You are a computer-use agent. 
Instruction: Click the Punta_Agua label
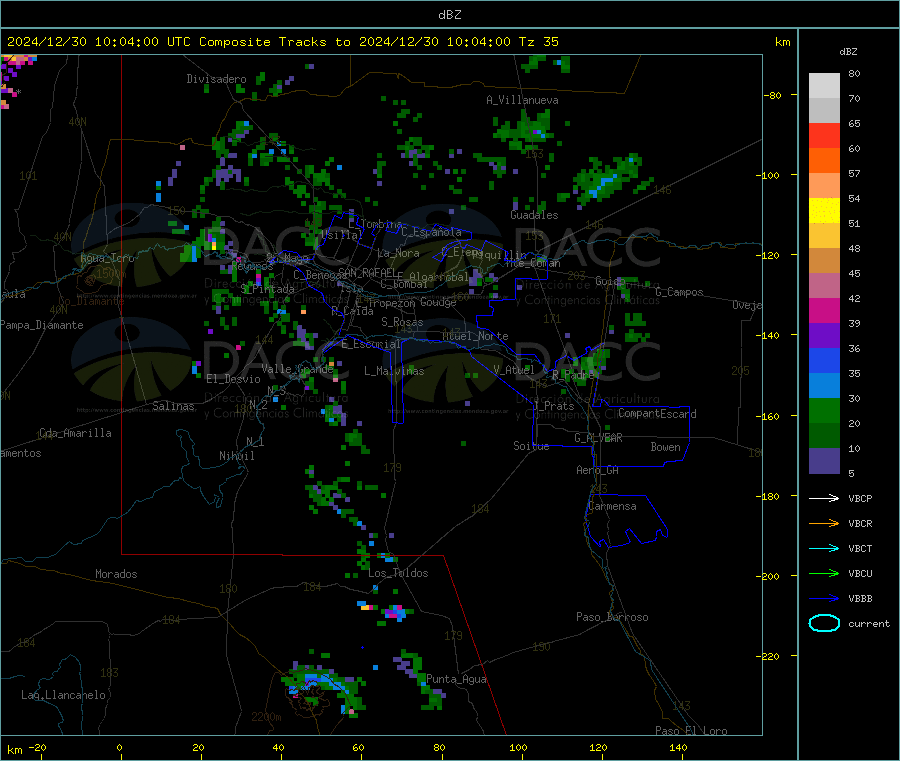click(456, 680)
